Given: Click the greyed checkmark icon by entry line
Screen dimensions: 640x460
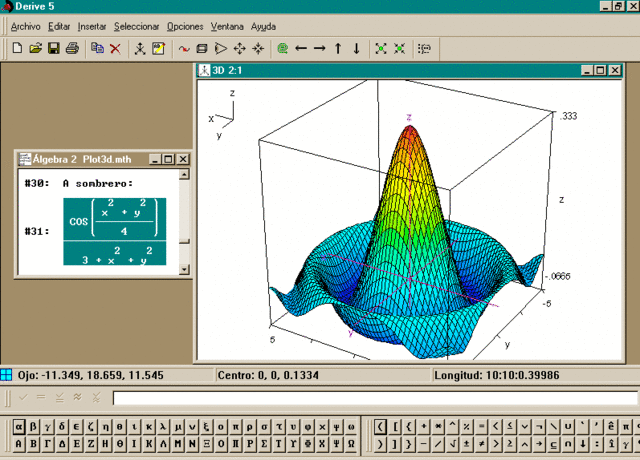Looking at the screenshot, I should 23,397.
